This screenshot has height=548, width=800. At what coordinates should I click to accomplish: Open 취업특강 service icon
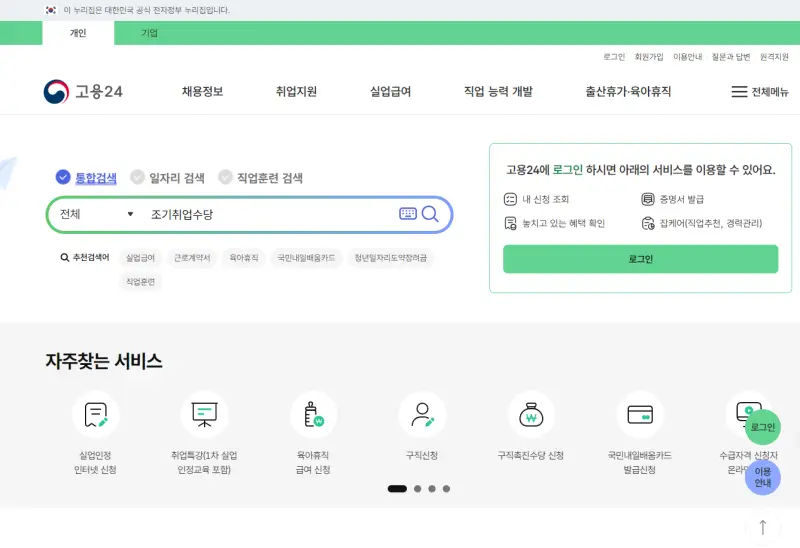[x=204, y=415]
